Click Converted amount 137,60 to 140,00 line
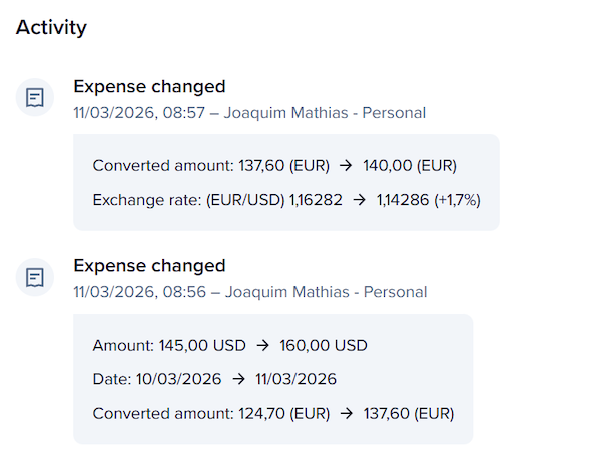This screenshot has width=600, height=456. (x=274, y=166)
